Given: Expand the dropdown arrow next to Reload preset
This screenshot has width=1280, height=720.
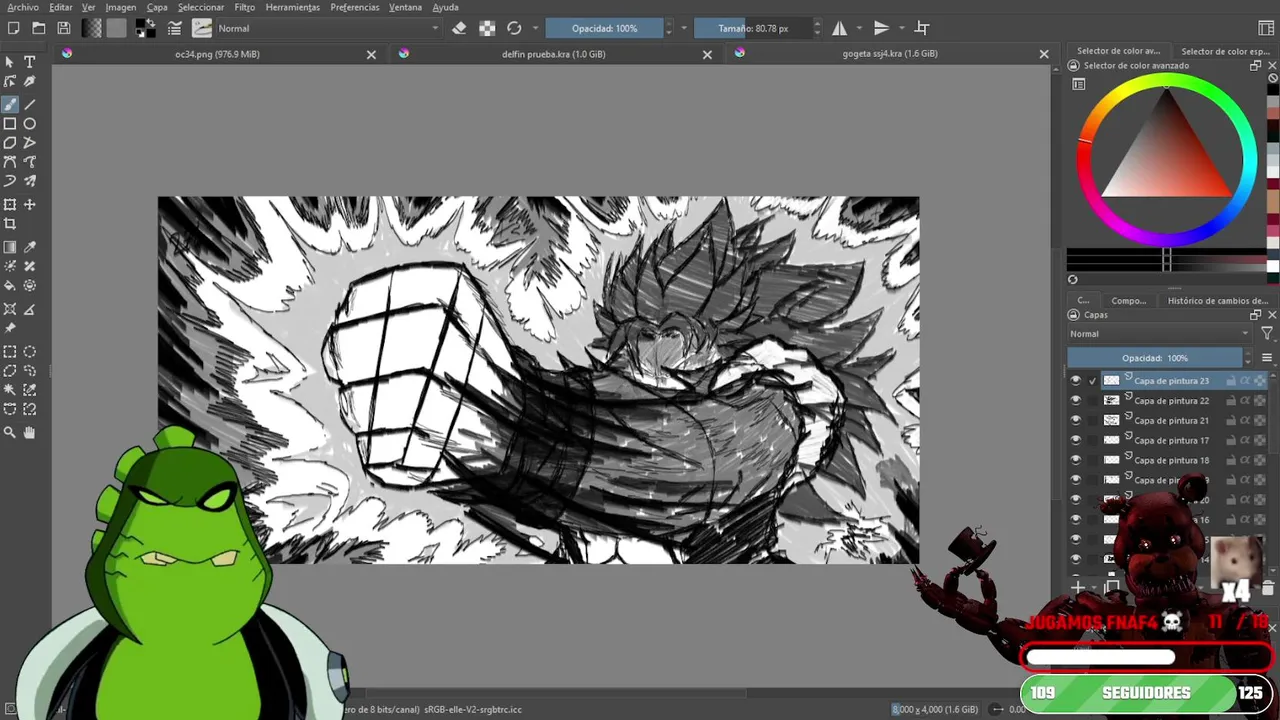Looking at the screenshot, I should 536,28.
